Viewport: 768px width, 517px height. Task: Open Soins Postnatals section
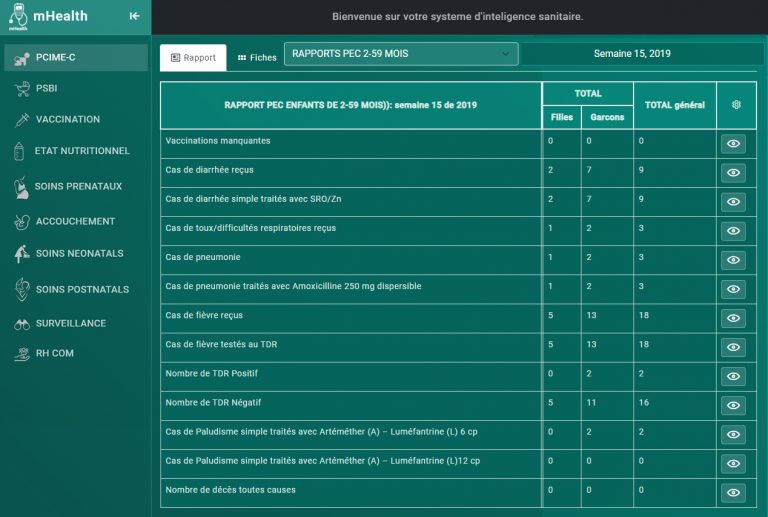click(82, 290)
